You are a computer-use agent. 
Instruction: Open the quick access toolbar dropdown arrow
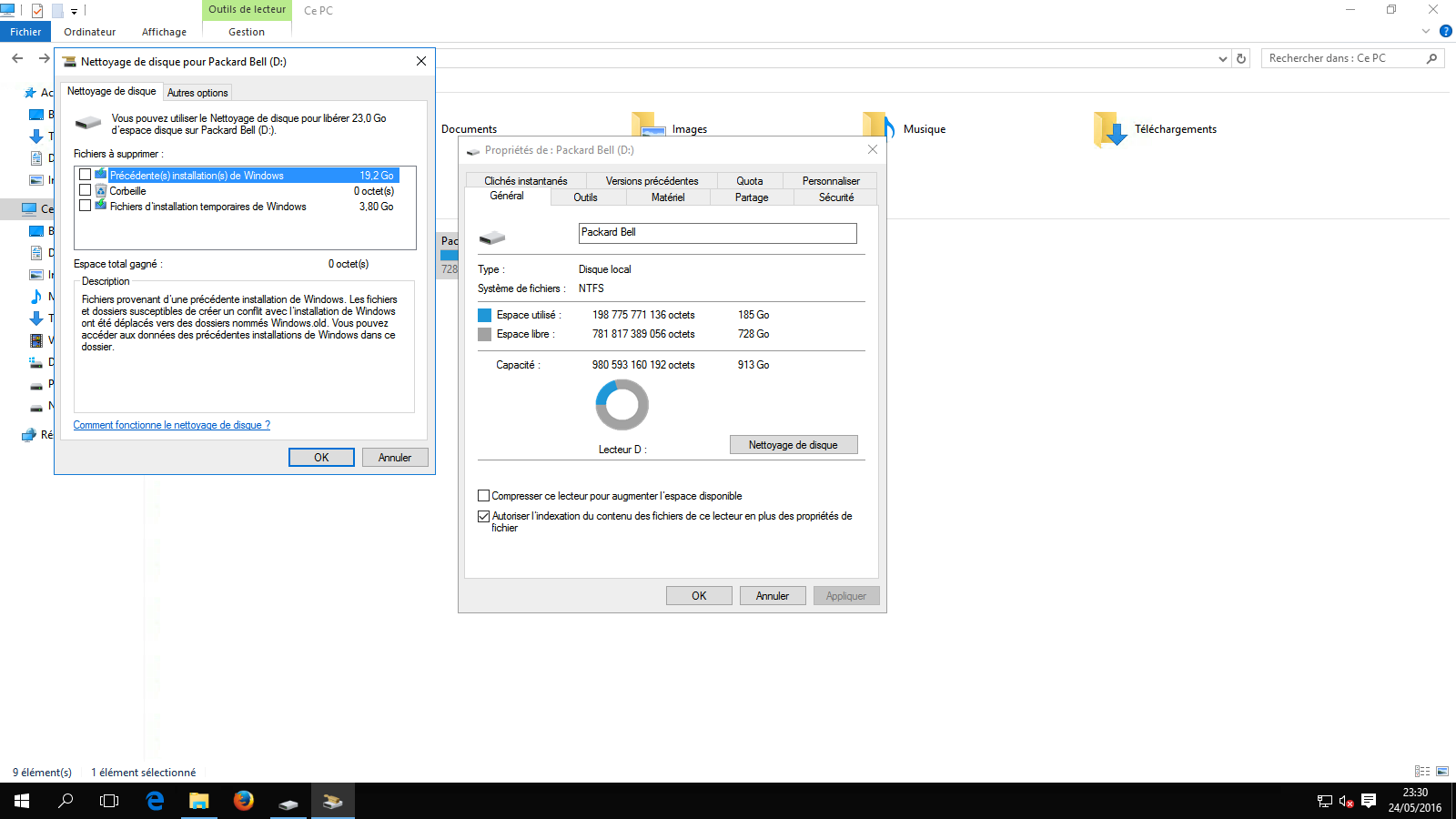coord(75,11)
